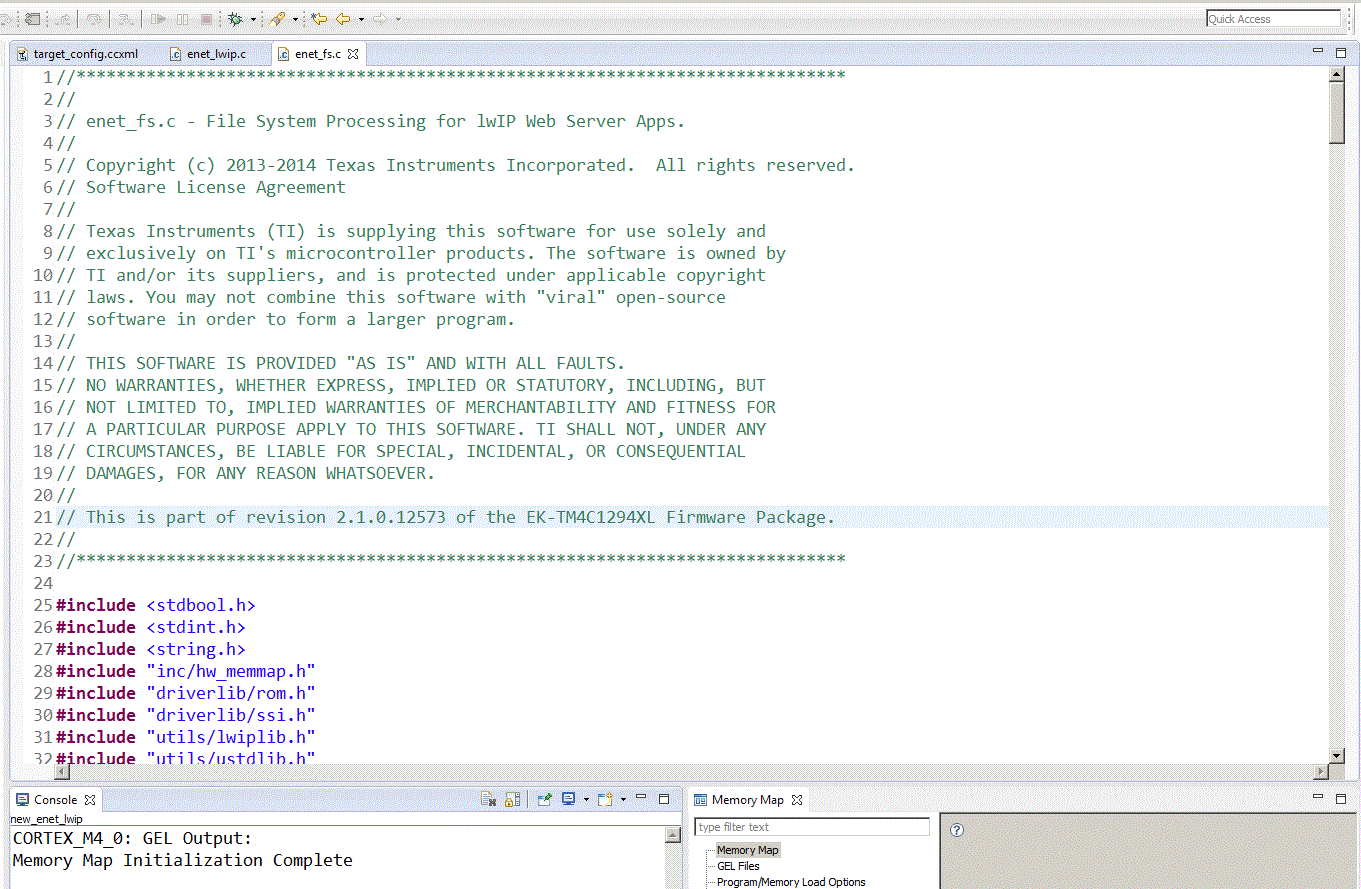Click the editor horizontal scrollbar left arrow

click(x=63, y=772)
